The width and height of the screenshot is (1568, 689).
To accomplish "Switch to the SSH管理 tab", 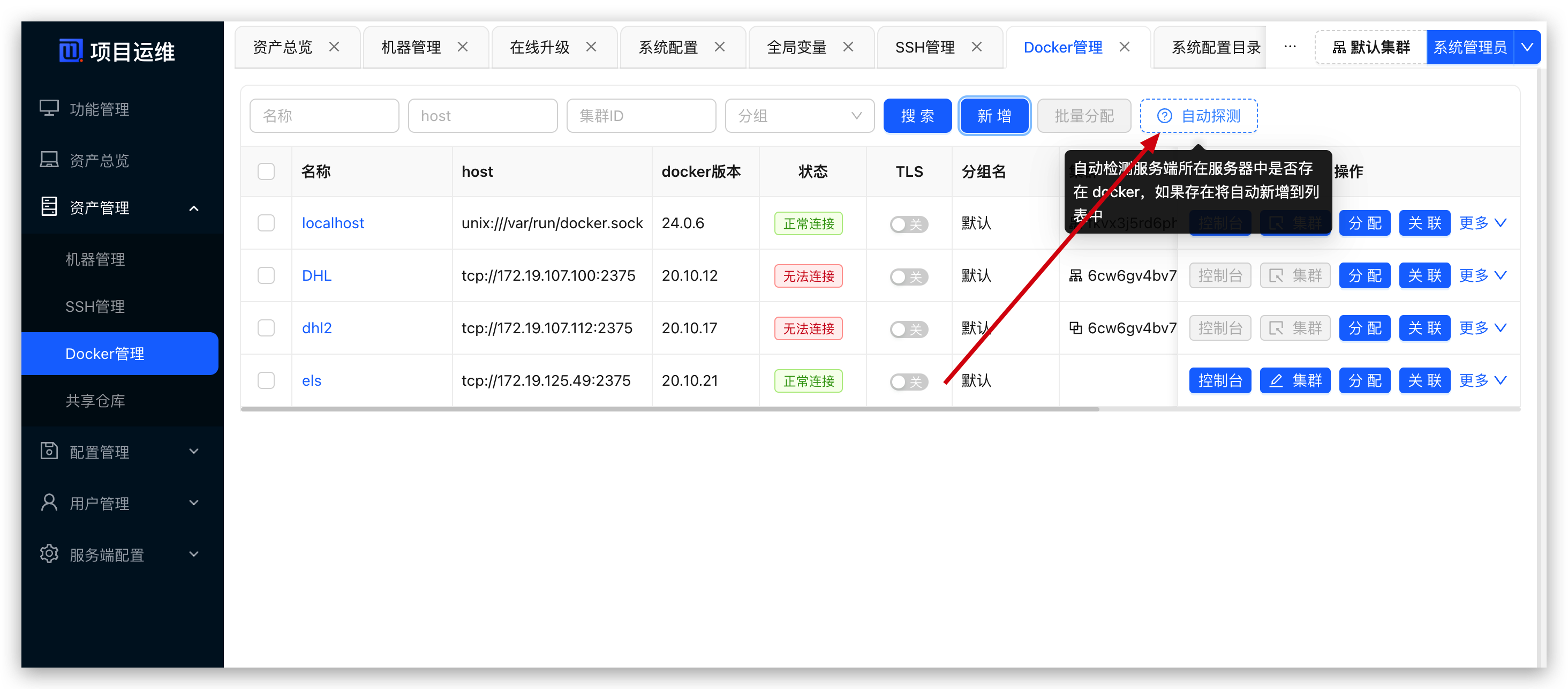I will [x=925, y=47].
